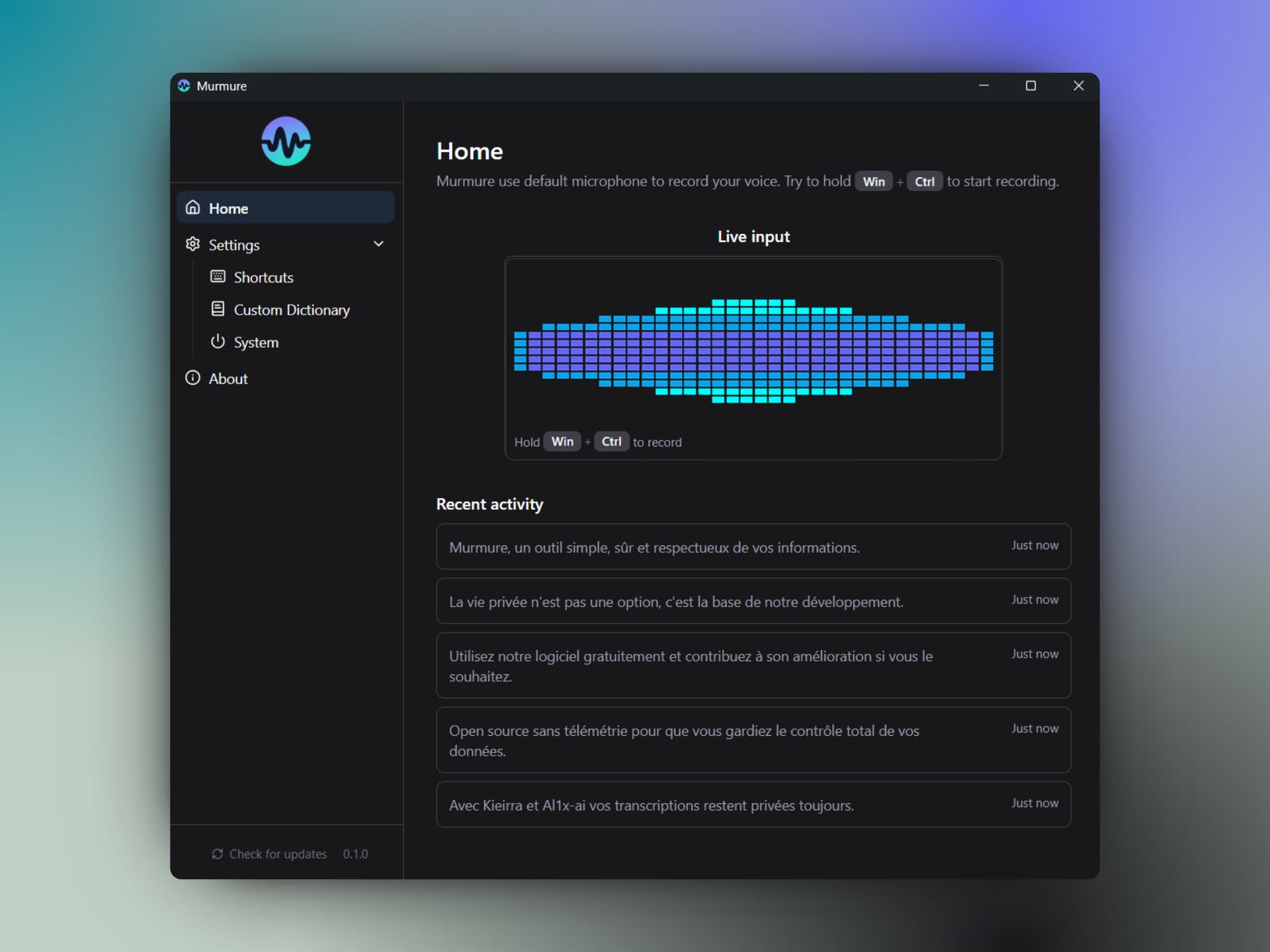Click the Win key badge in the description
1270x952 pixels.
(873, 180)
